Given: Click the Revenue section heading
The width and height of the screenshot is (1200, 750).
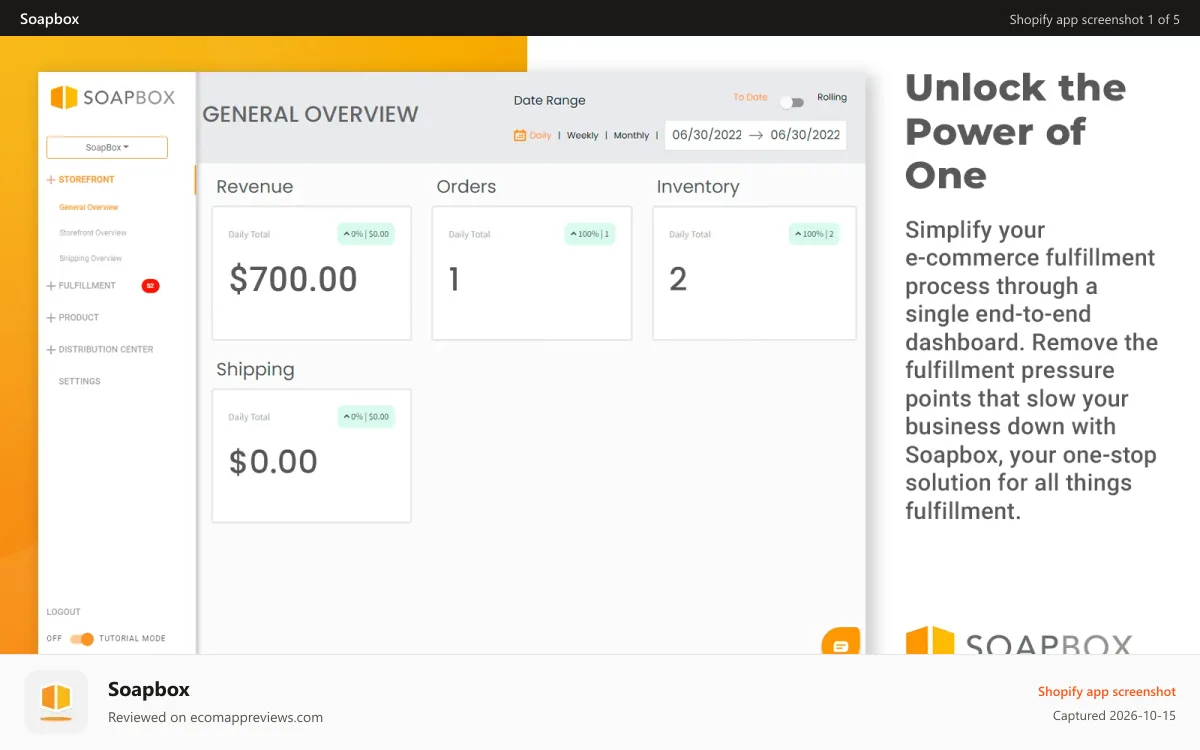Looking at the screenshot, I should pos(255,187).
